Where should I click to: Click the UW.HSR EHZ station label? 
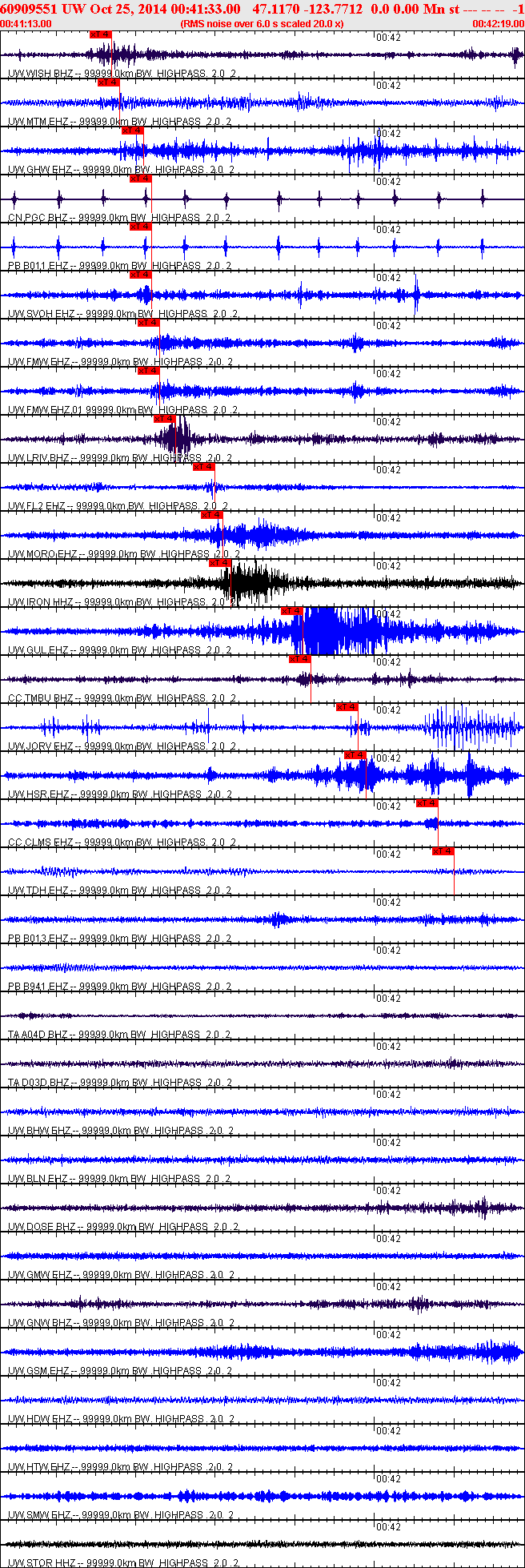[x=120, y=794]
